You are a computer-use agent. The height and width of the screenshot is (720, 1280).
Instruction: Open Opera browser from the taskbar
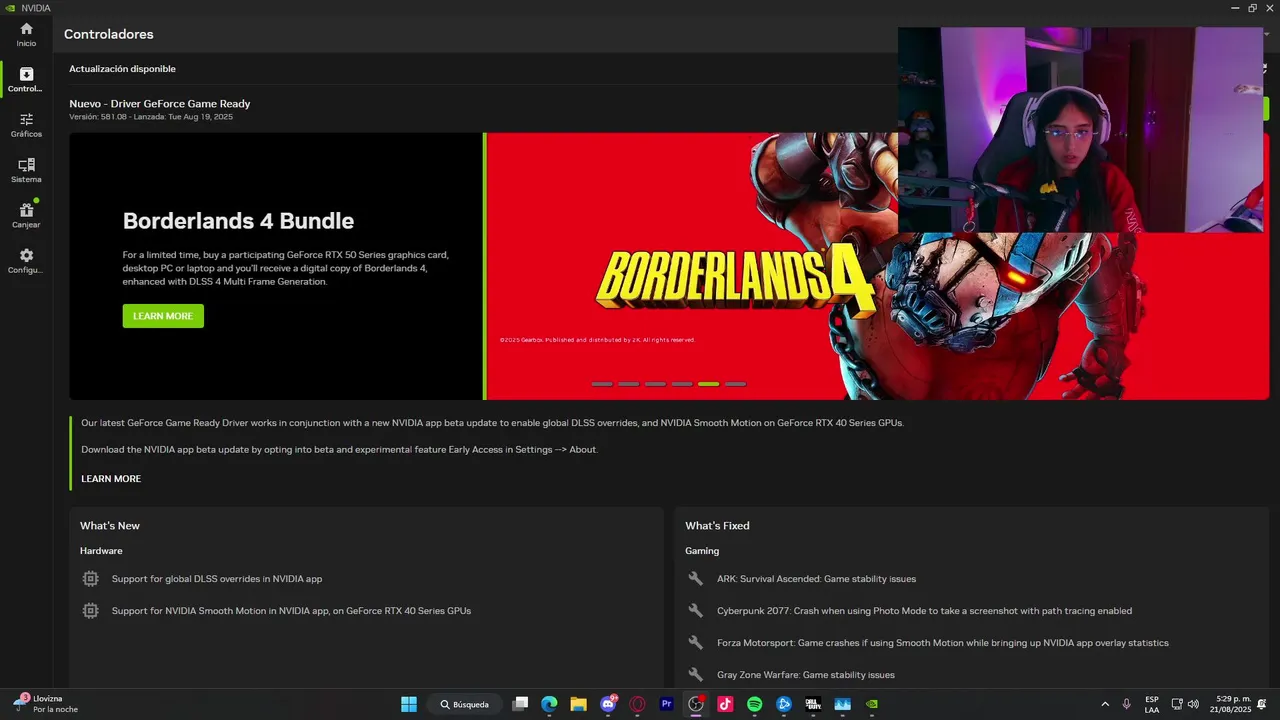637,704
